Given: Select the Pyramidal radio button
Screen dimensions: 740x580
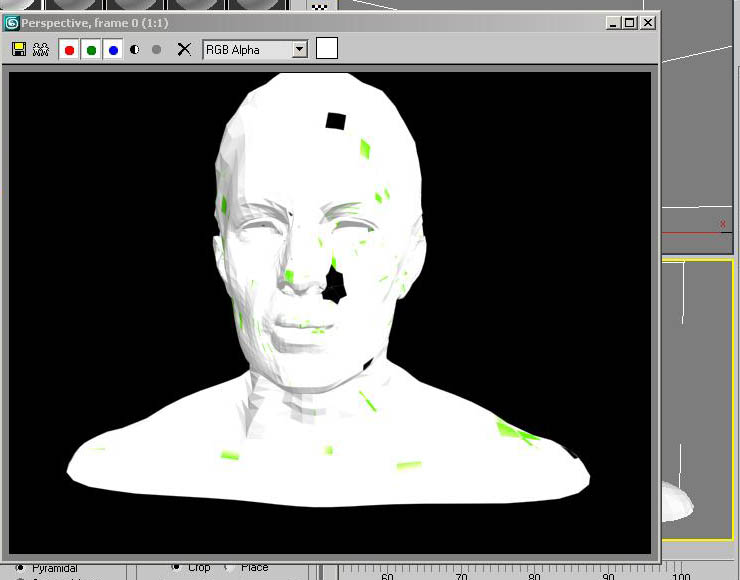Looking at the screenshot, I should (20, 568).
